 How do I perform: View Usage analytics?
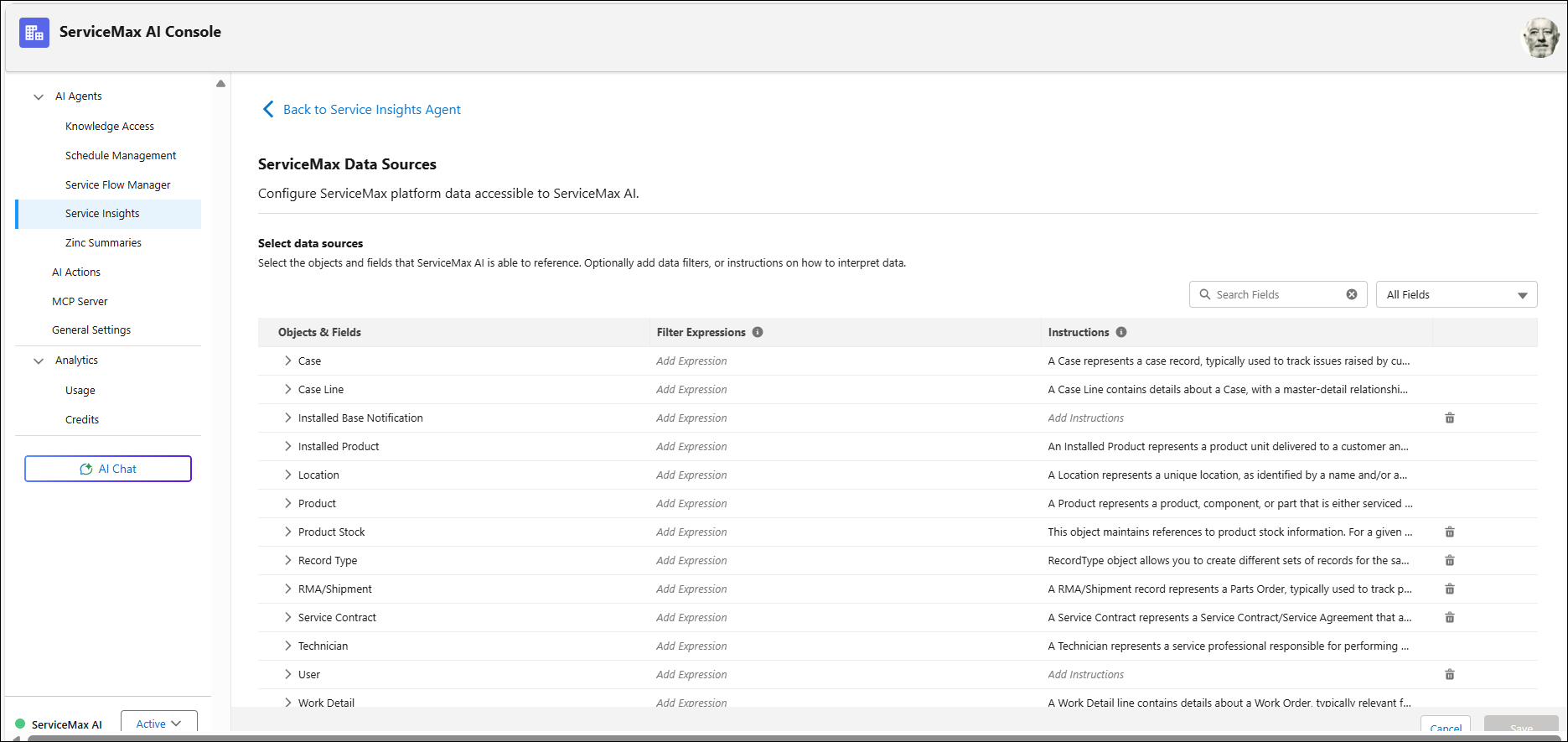click(80, 390)
